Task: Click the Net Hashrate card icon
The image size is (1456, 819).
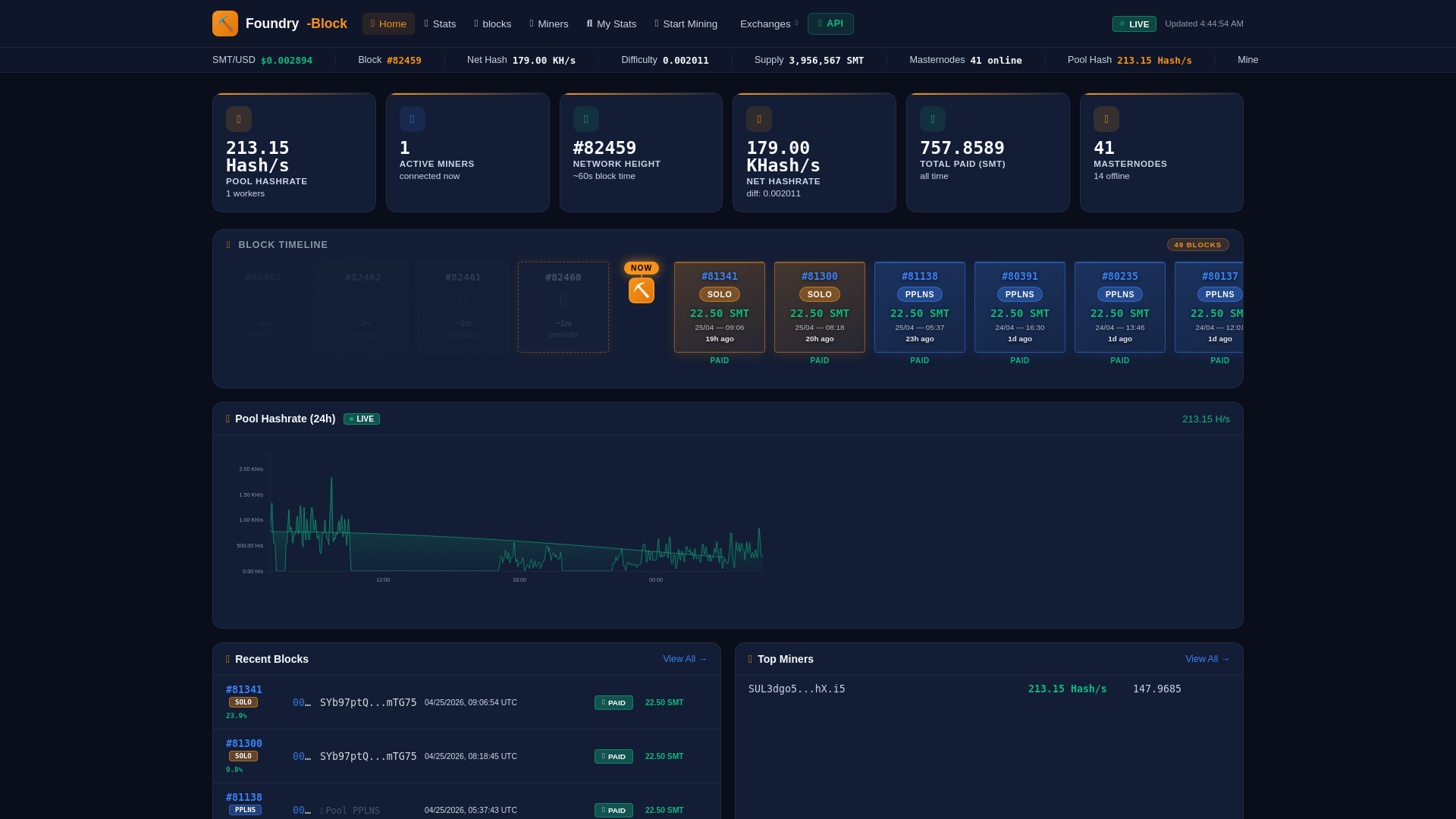Action: (759, 119)
